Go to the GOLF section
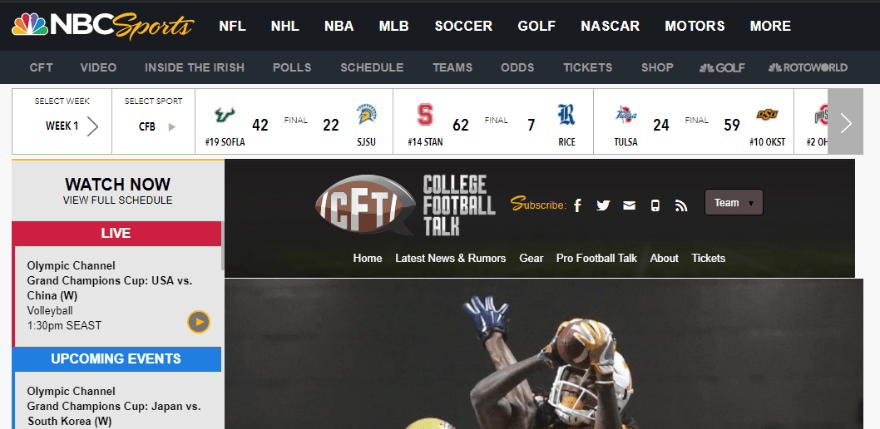Image resolution: width=880 pixels, height=429 pixels. point(537,26)
